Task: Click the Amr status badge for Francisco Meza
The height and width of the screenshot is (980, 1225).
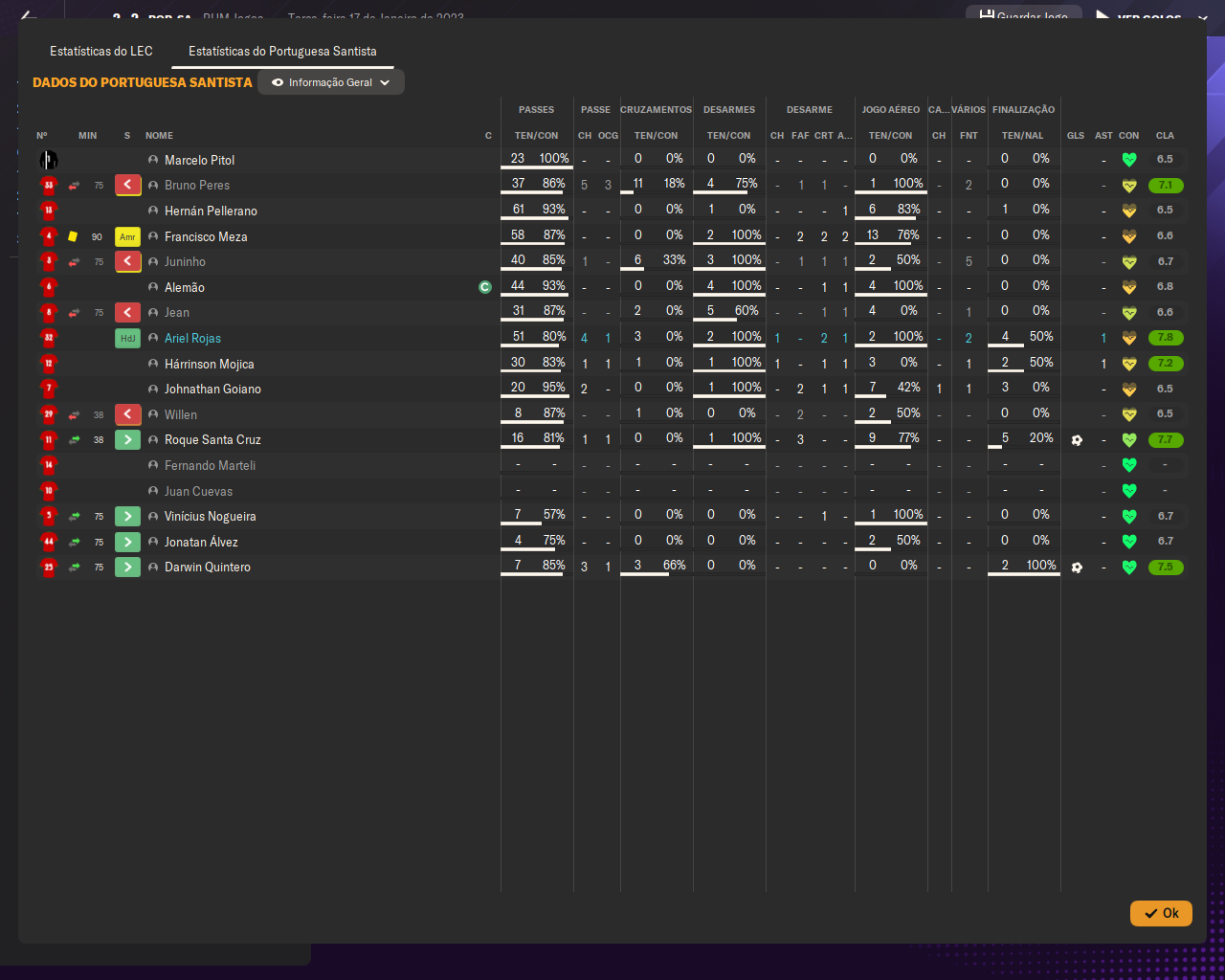Action: coord(127,236)
